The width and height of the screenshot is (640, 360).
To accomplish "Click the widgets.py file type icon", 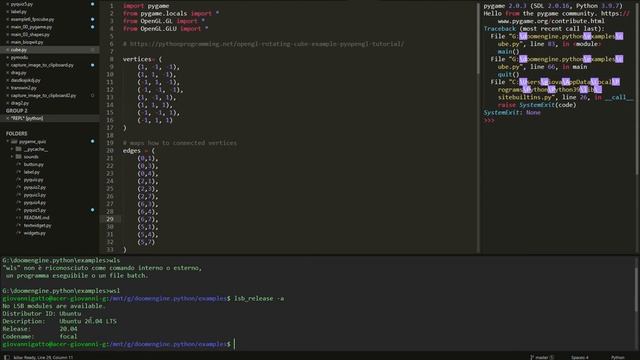I will click(18, 233).
